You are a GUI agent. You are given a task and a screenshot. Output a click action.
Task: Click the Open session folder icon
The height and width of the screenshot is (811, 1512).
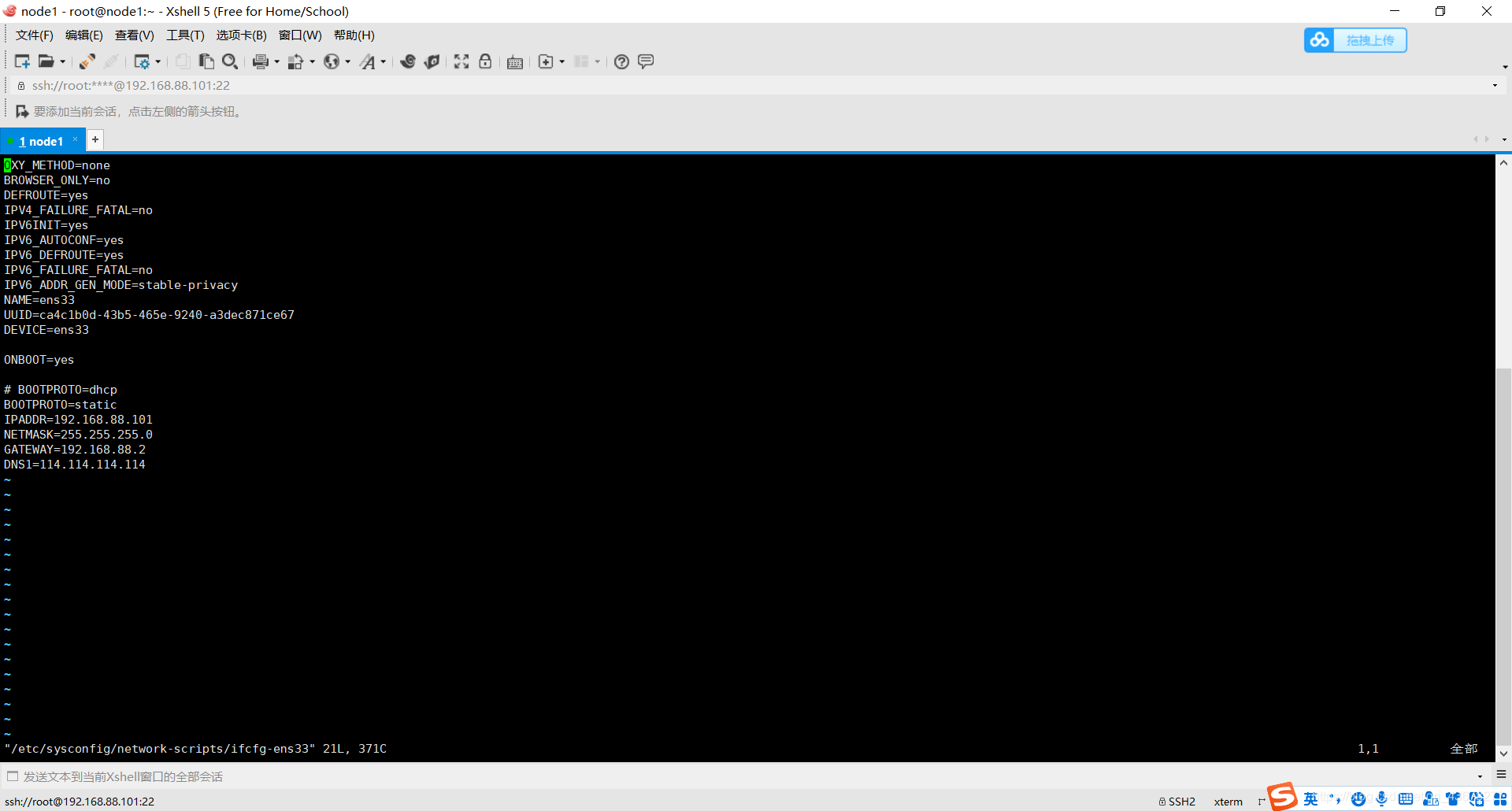tap(46, 61)
